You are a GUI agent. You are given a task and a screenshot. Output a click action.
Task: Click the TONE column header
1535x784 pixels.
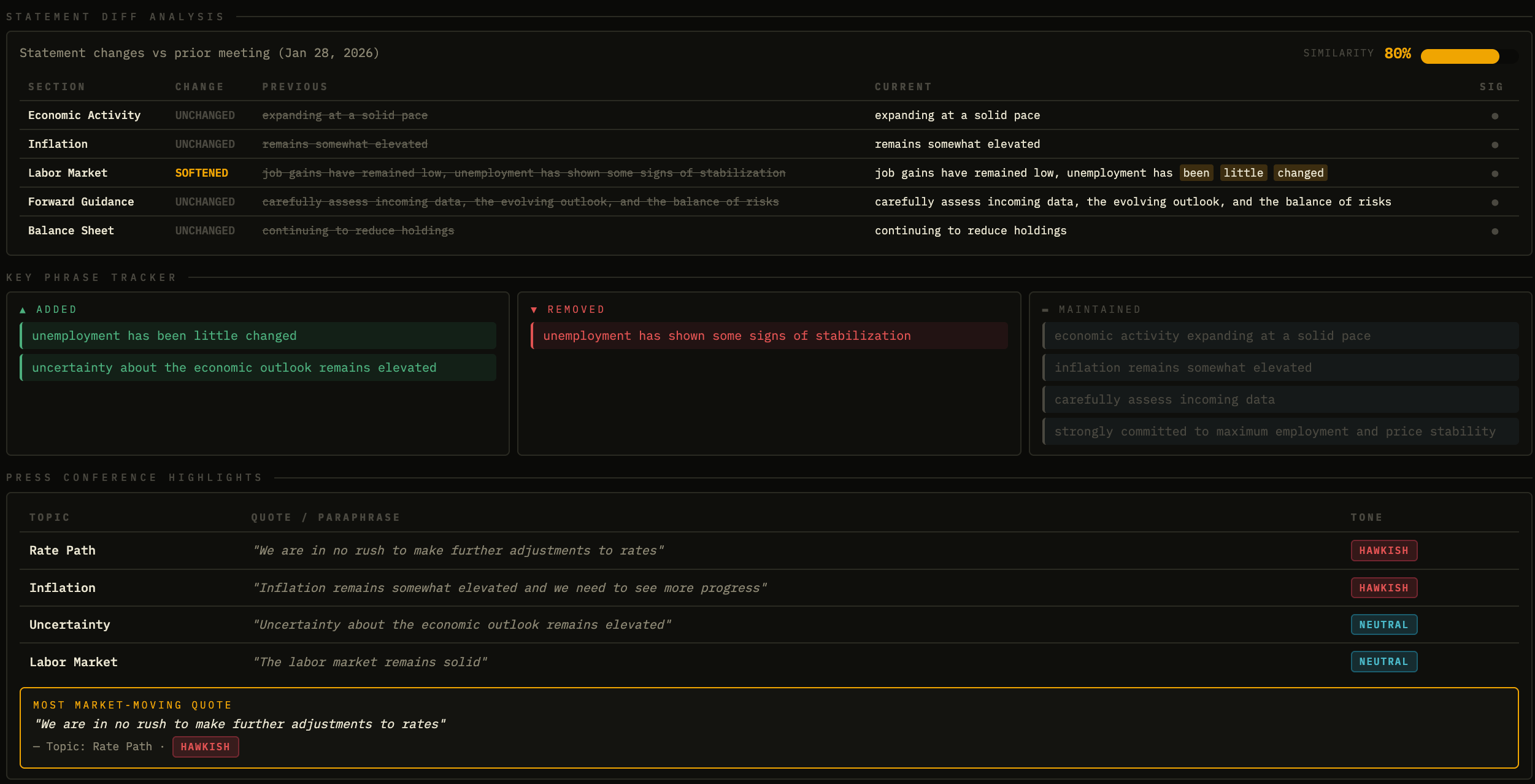[1366, 517]
